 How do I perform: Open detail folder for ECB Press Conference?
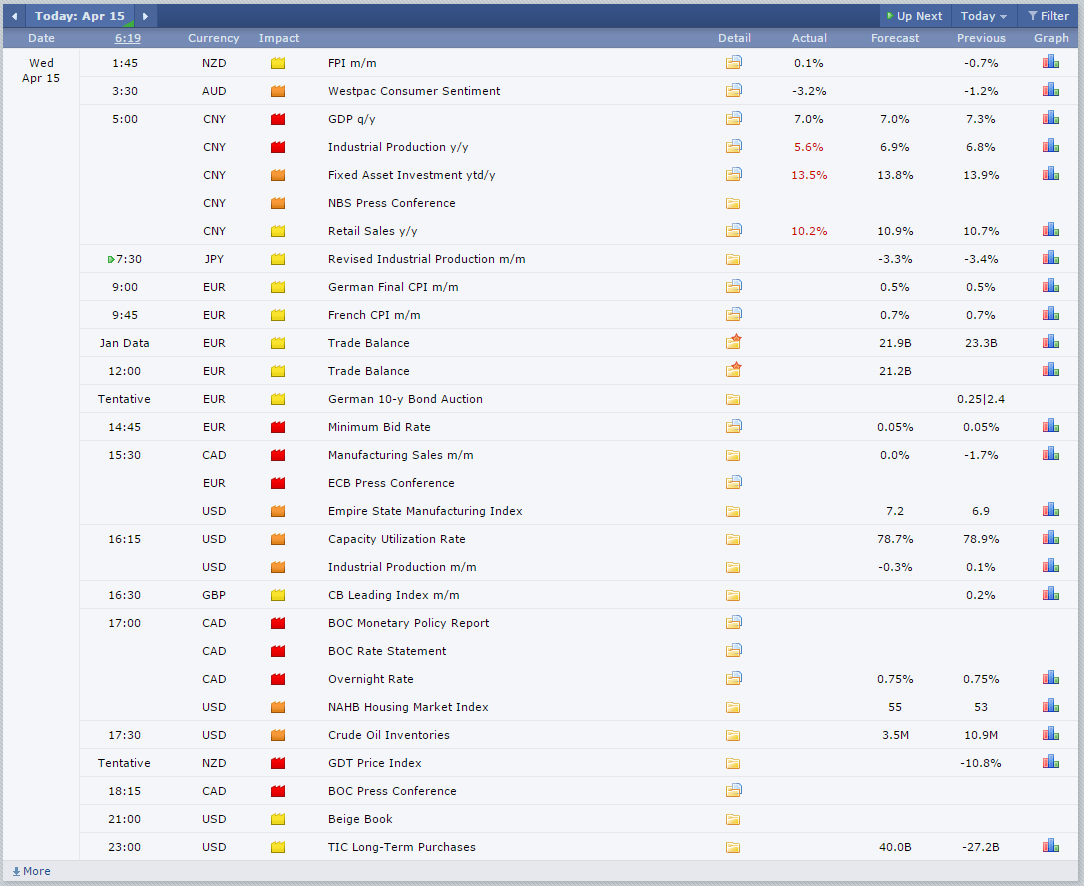pos(733,482)
